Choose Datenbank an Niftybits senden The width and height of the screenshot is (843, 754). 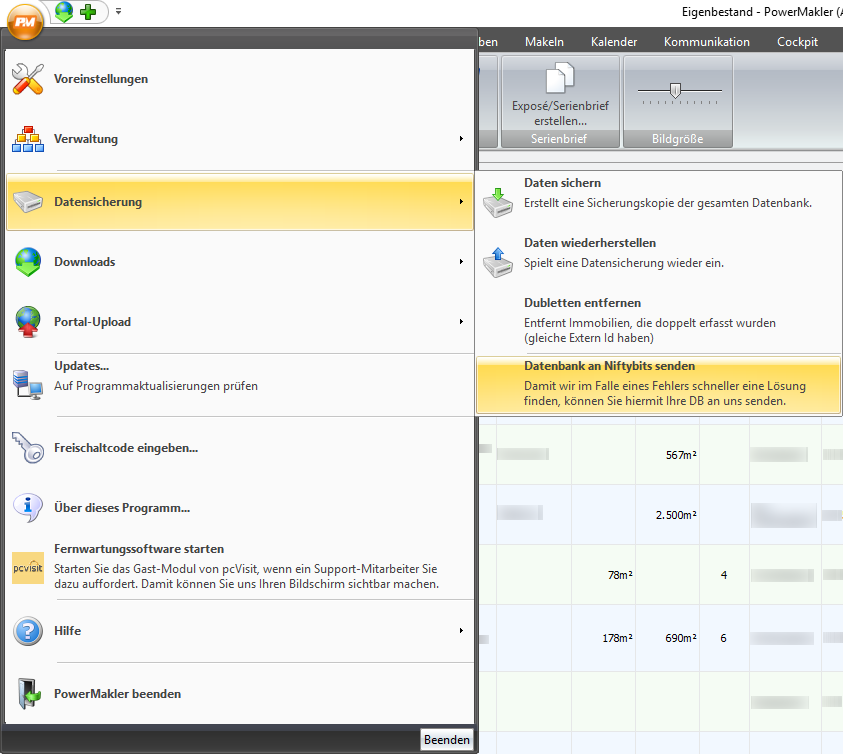(658, 384)
